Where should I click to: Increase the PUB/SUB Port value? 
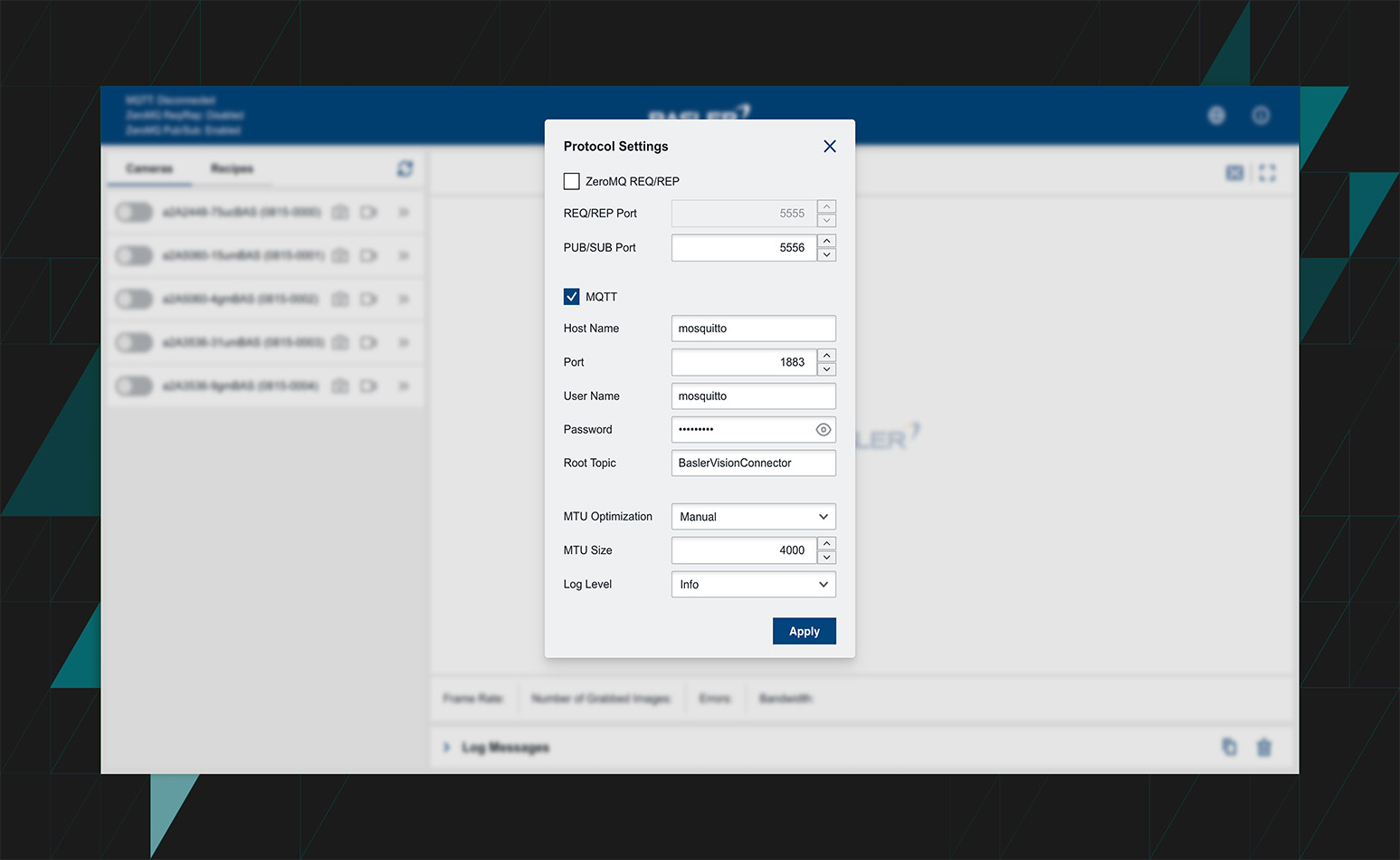pos(827,241)
